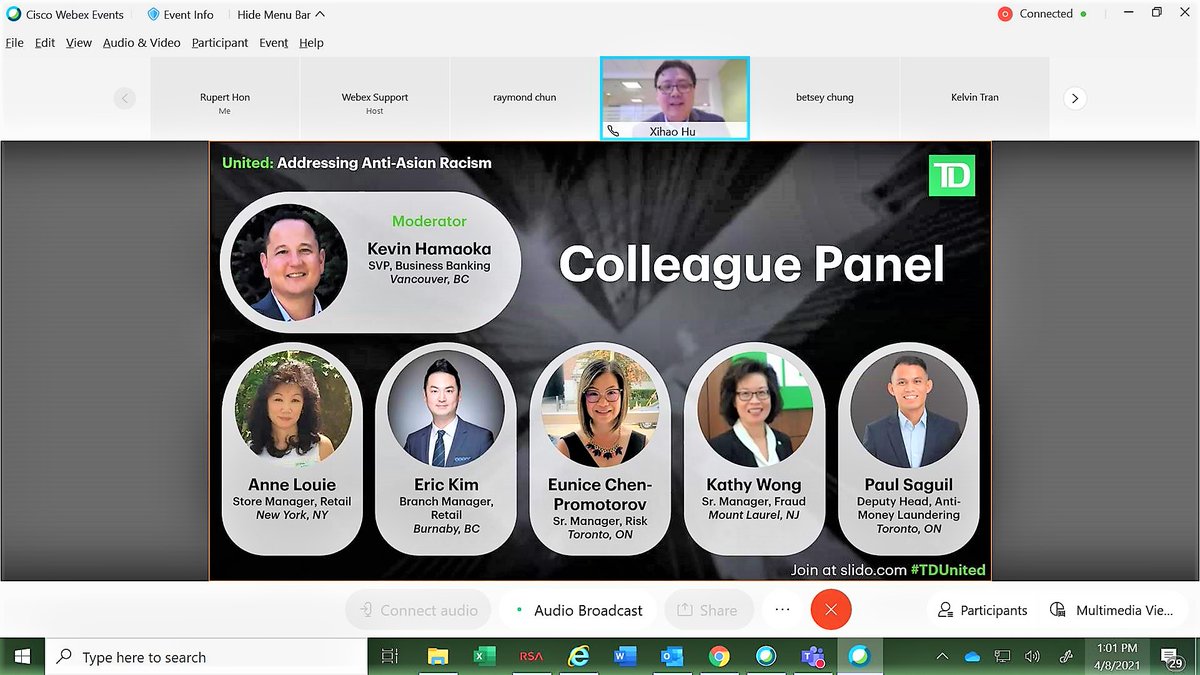Click the Audio Broadcast button
Viewport: 1200px width, 675px height.
click(x=578, y=610)
